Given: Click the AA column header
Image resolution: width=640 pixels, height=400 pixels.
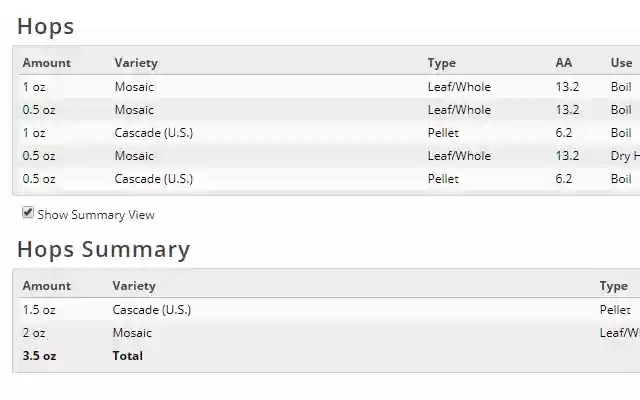Looking at the screenshot, I should tap(564, 63).
